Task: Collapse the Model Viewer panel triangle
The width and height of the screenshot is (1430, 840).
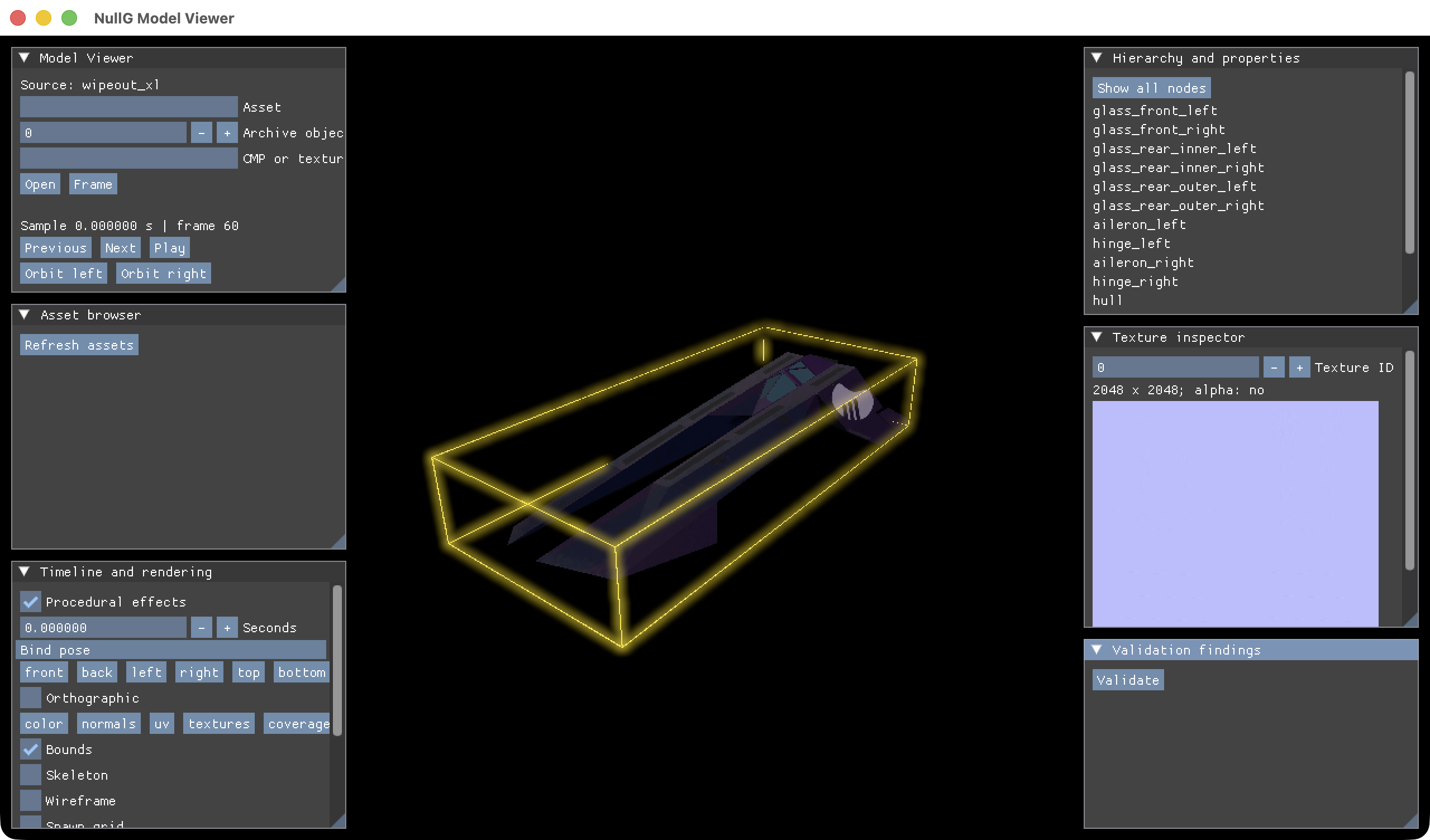Action: click(x=25, y=58)
